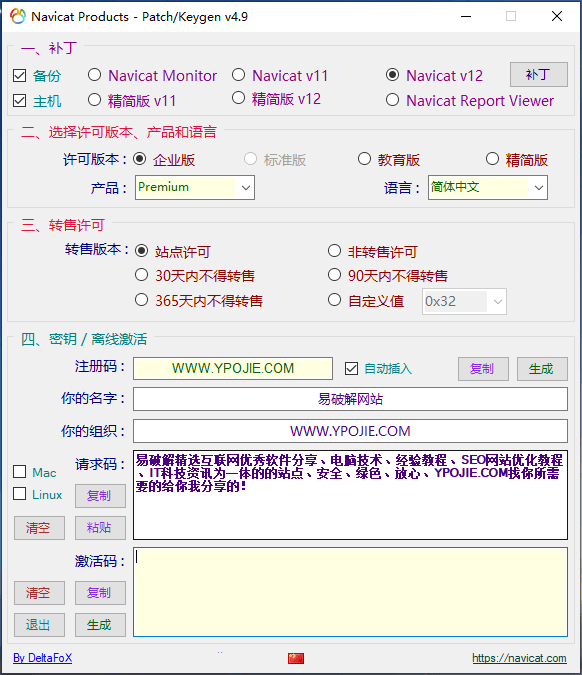This screenshot has height=675, width=582.
Task: Open the 0x32 custom value dropdown
Action: point(464,301)
